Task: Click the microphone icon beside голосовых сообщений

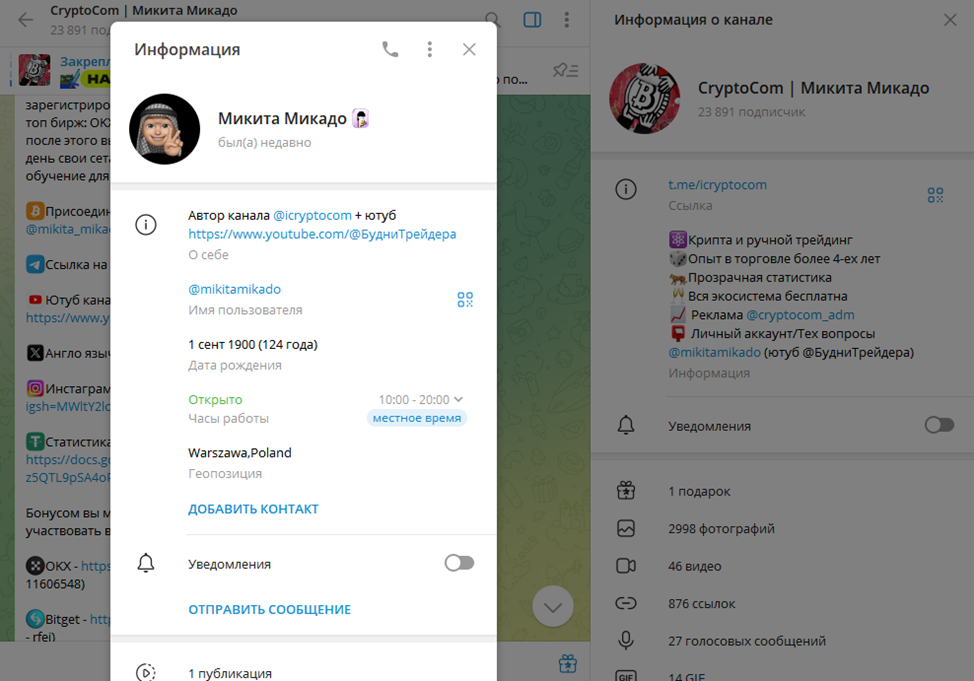Action: (x=626, y=640)
